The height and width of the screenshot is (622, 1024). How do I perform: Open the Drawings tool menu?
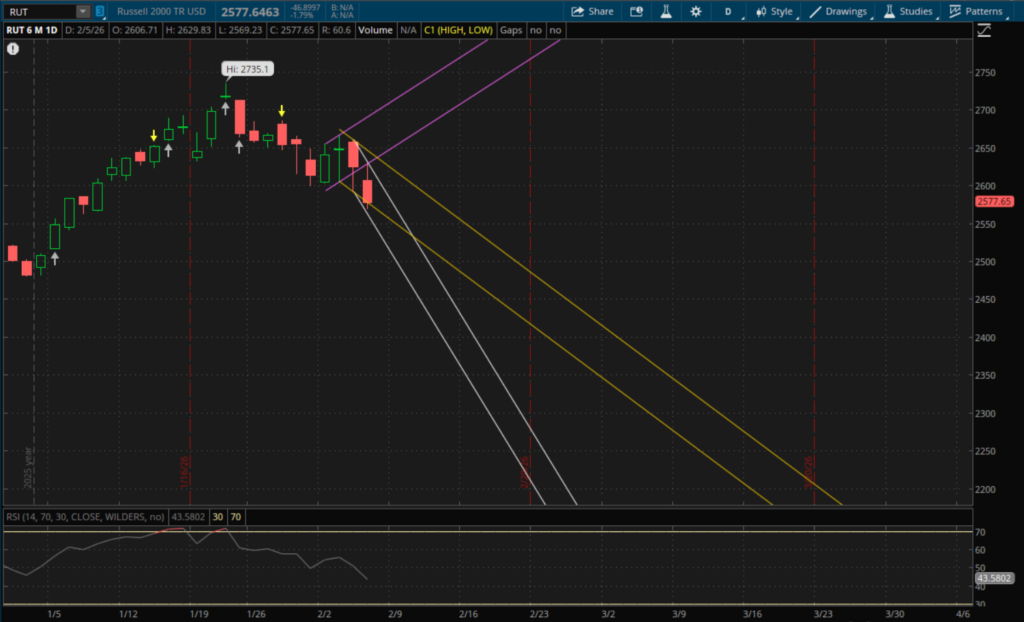(838, 12)
